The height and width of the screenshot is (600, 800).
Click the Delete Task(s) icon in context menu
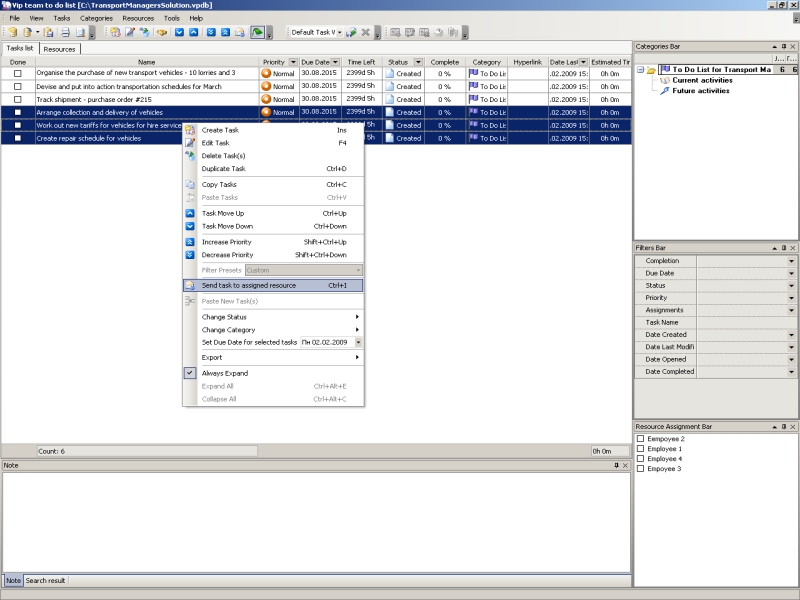point(190,156)
